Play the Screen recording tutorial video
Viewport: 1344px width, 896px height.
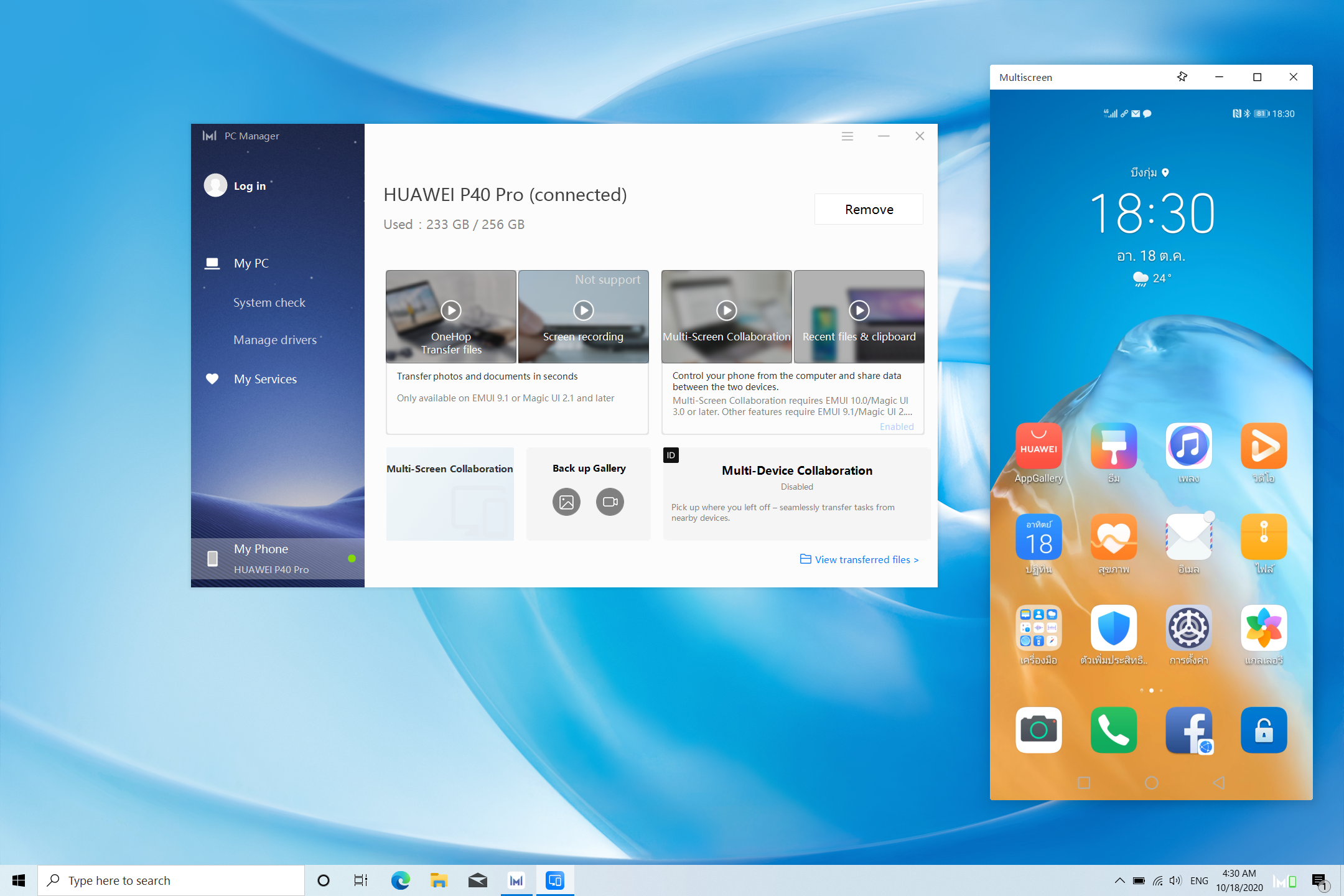pyautogui.click(x=584, y=310)
